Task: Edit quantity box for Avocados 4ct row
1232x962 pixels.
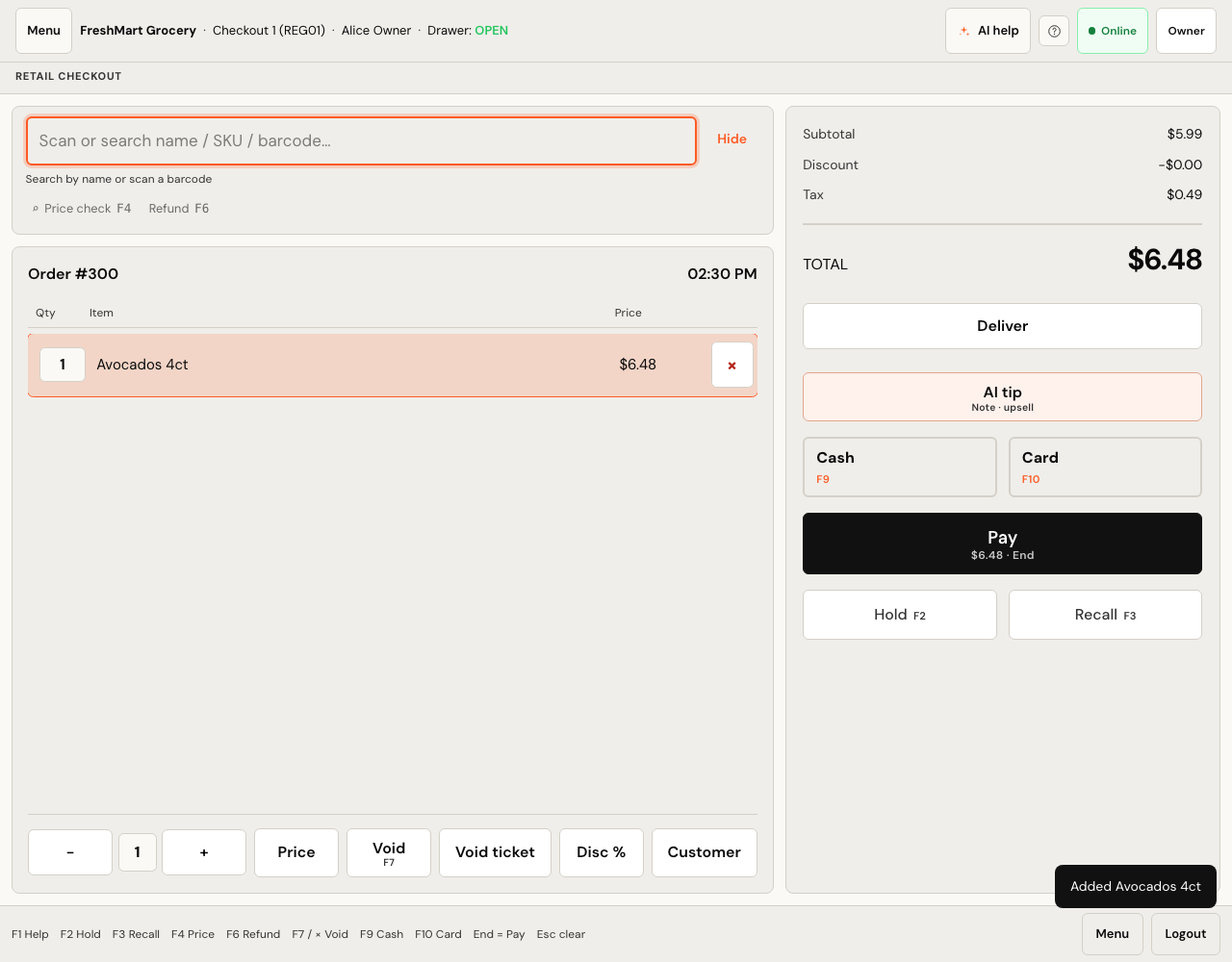Action: 63,365
